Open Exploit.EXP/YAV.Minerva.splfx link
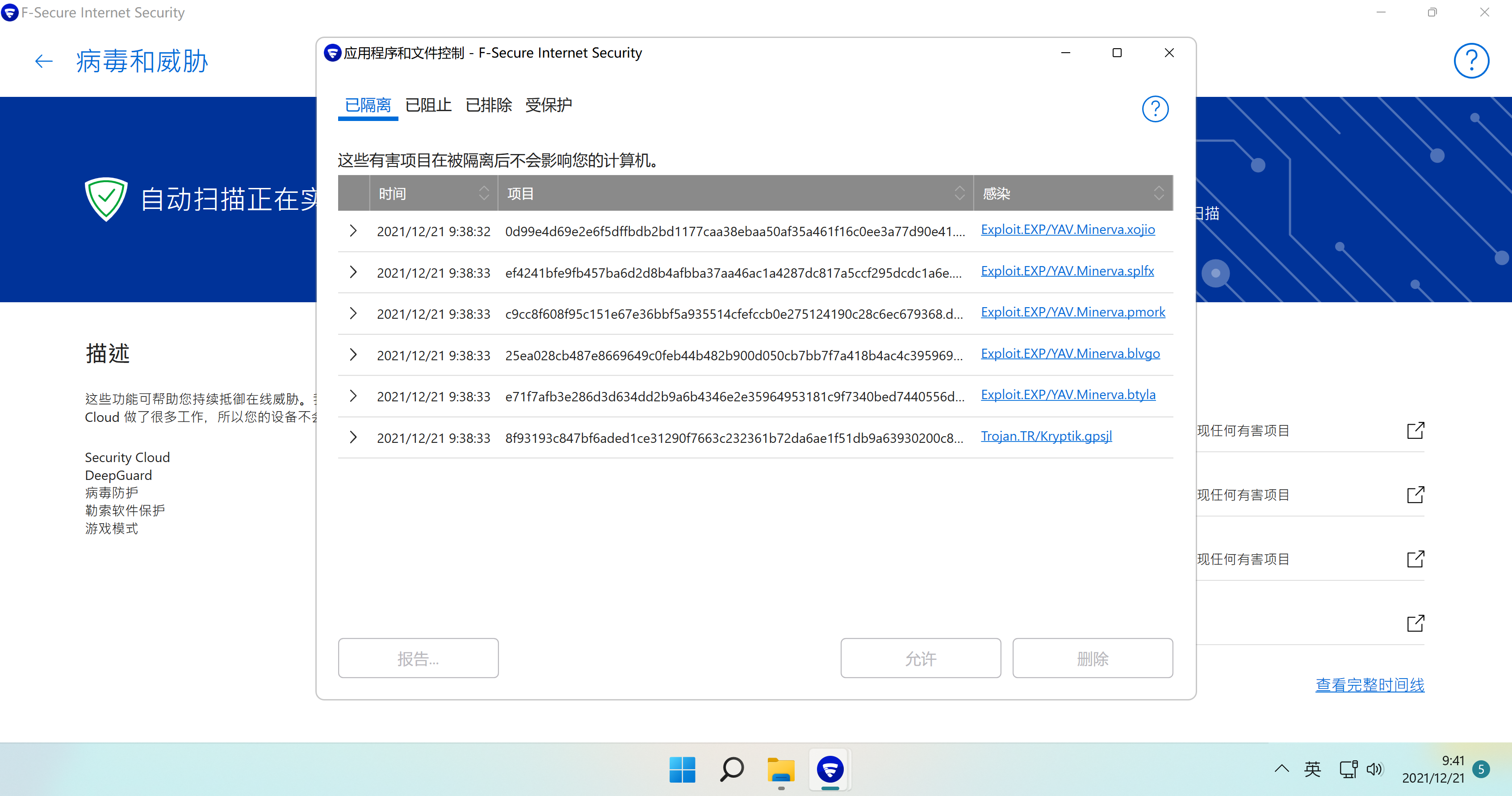The image size is (1512, 796). (x=1067, y=271)
